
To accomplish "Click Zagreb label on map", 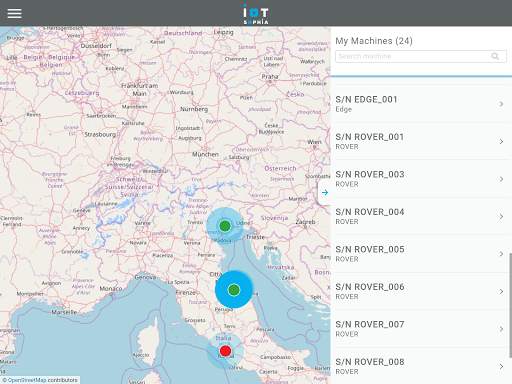I will 305,222.
